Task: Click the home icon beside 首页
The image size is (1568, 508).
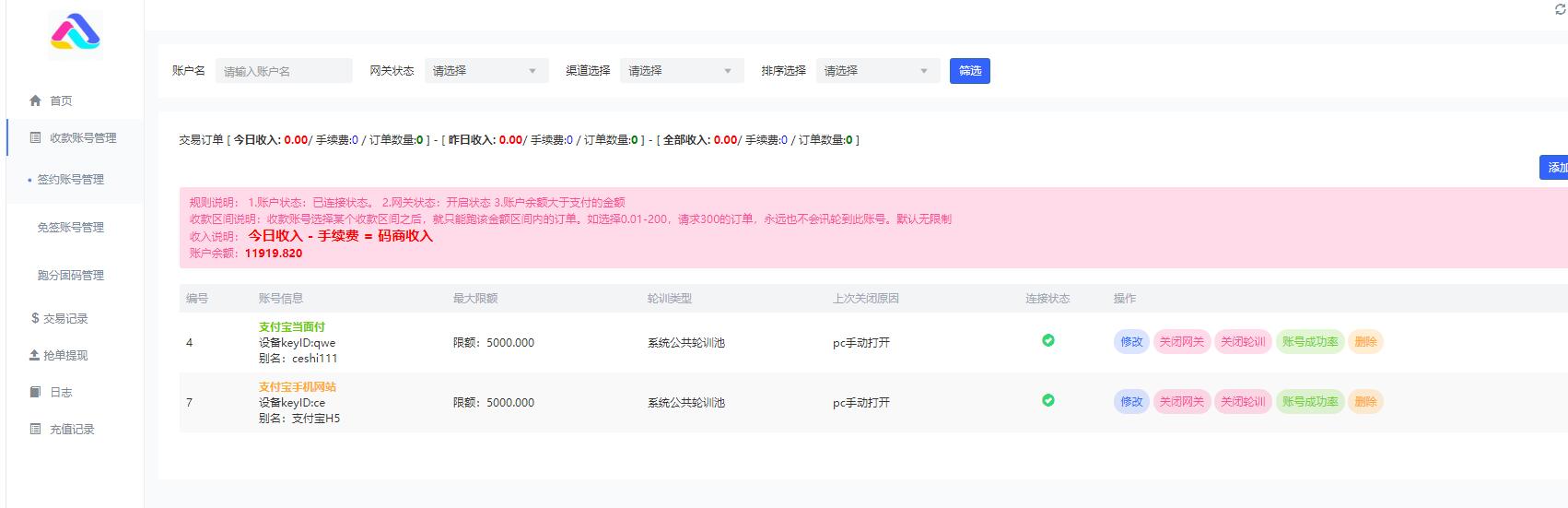Action: 35,100
